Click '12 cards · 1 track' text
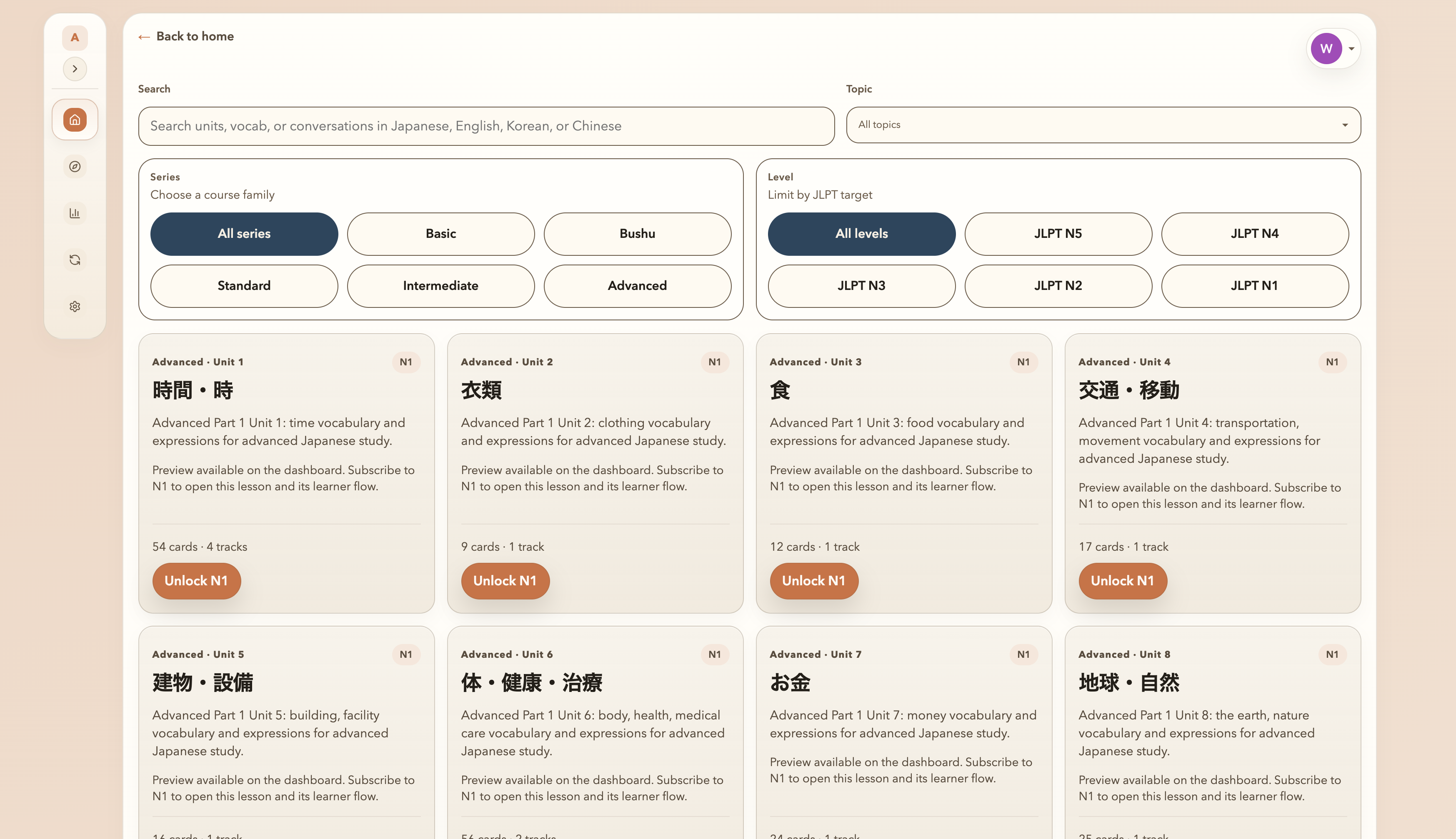The height and width of the screenshot is (839, 1456). (814, 547)
